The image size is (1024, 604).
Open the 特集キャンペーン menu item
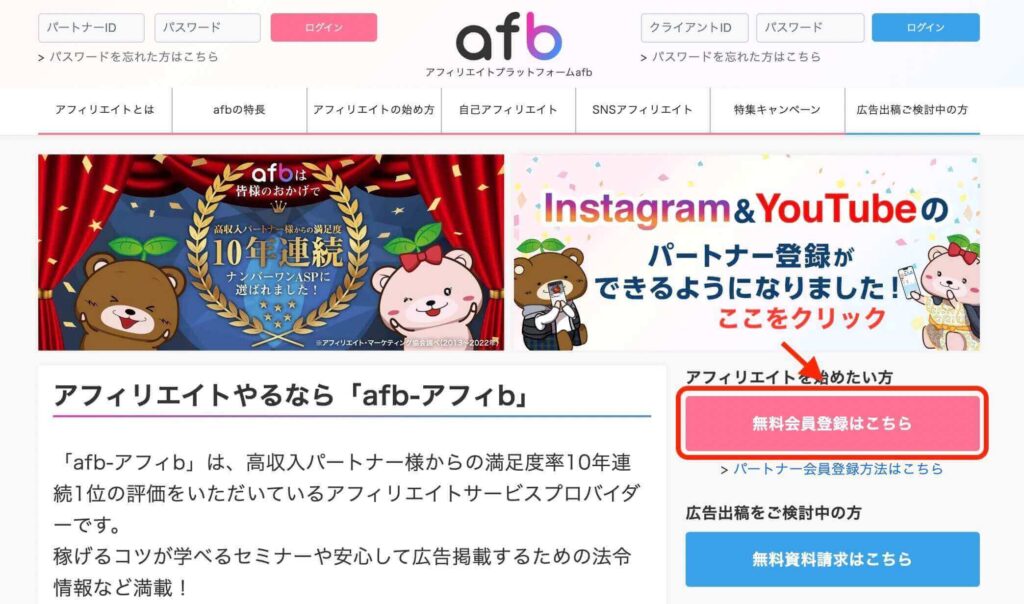[x=777, y=110]
